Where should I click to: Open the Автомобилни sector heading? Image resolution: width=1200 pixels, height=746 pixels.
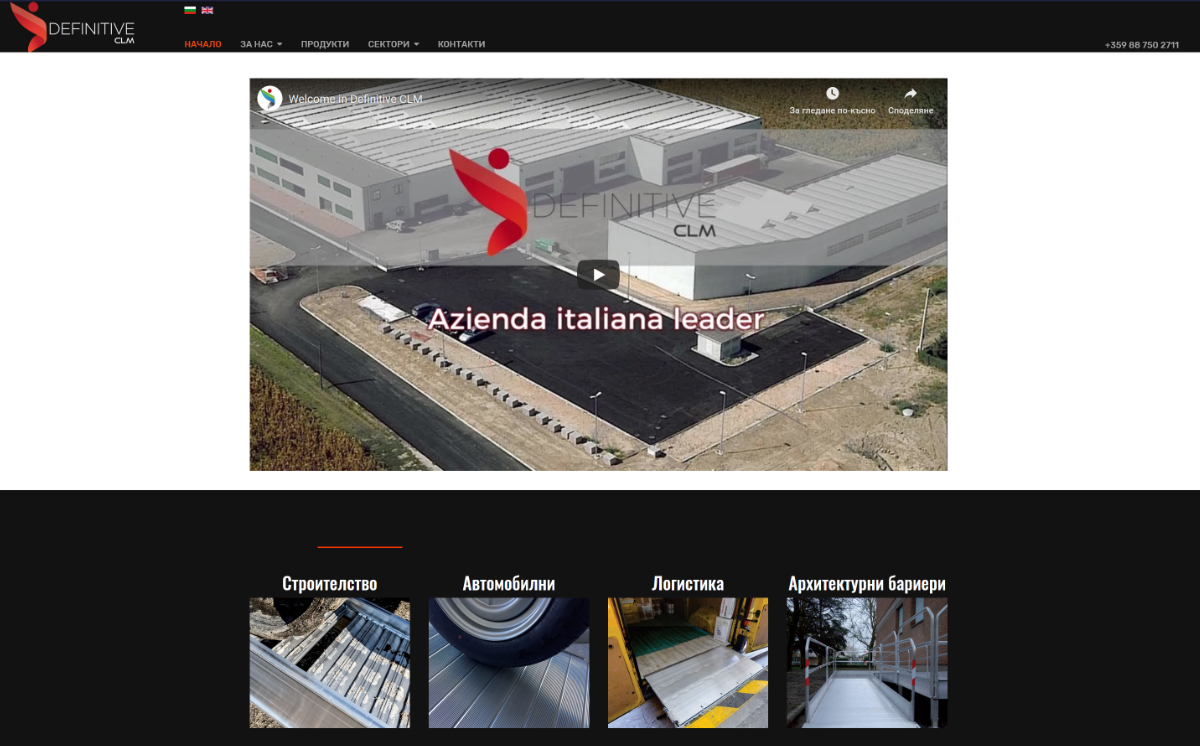click(x=509, y=584)
